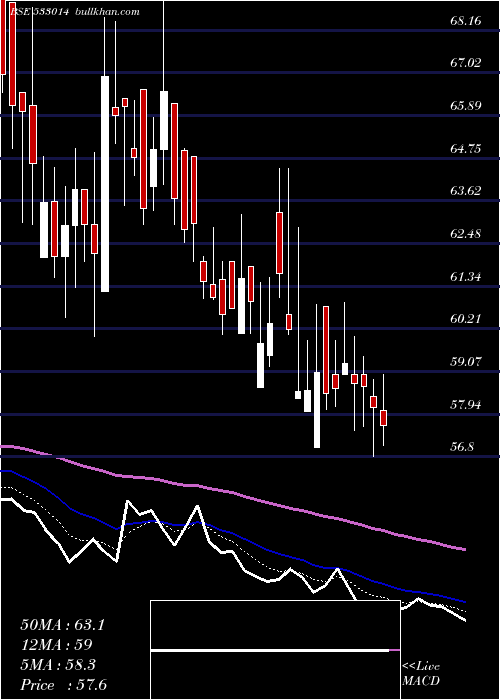This screenshot has height=700, width=500.
Task: Click the 61.34 price axis label
Action: [x=466, y=277]
